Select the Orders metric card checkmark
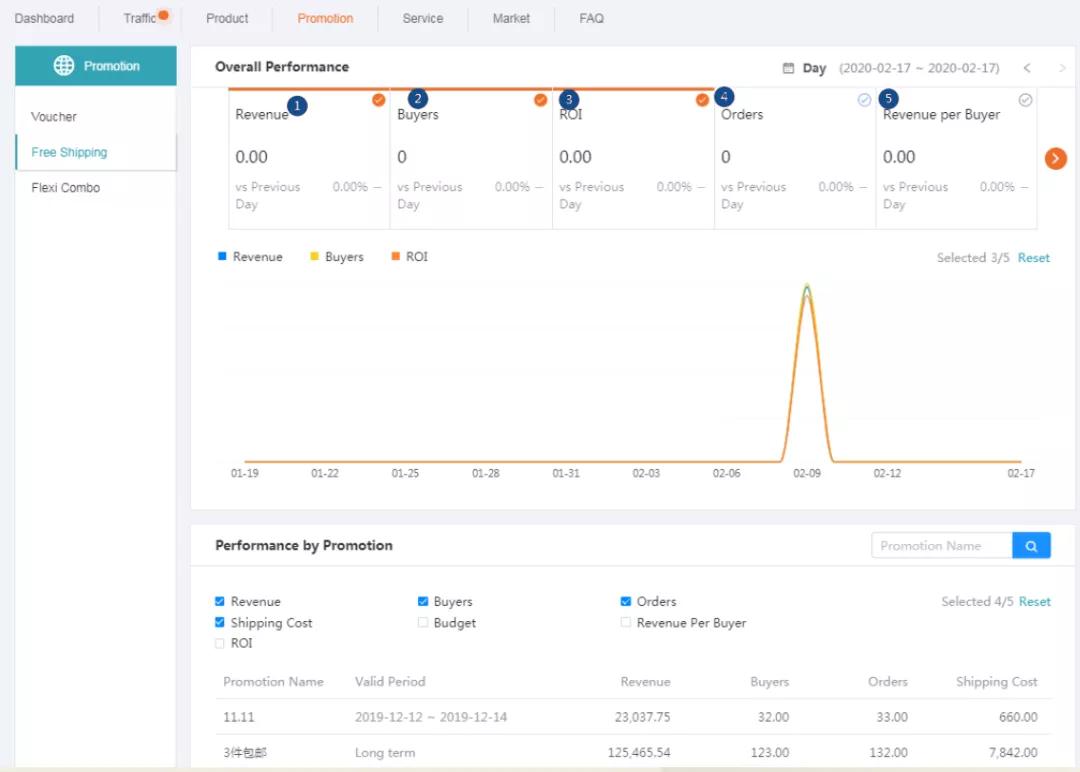 coord(864,100)
